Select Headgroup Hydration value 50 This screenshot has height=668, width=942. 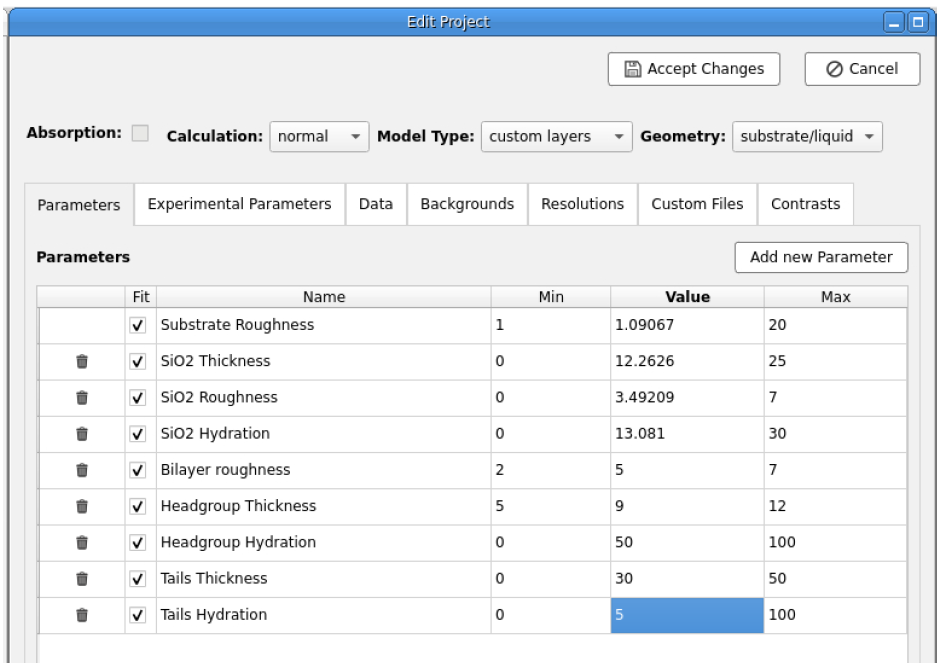tap(687, 542)
